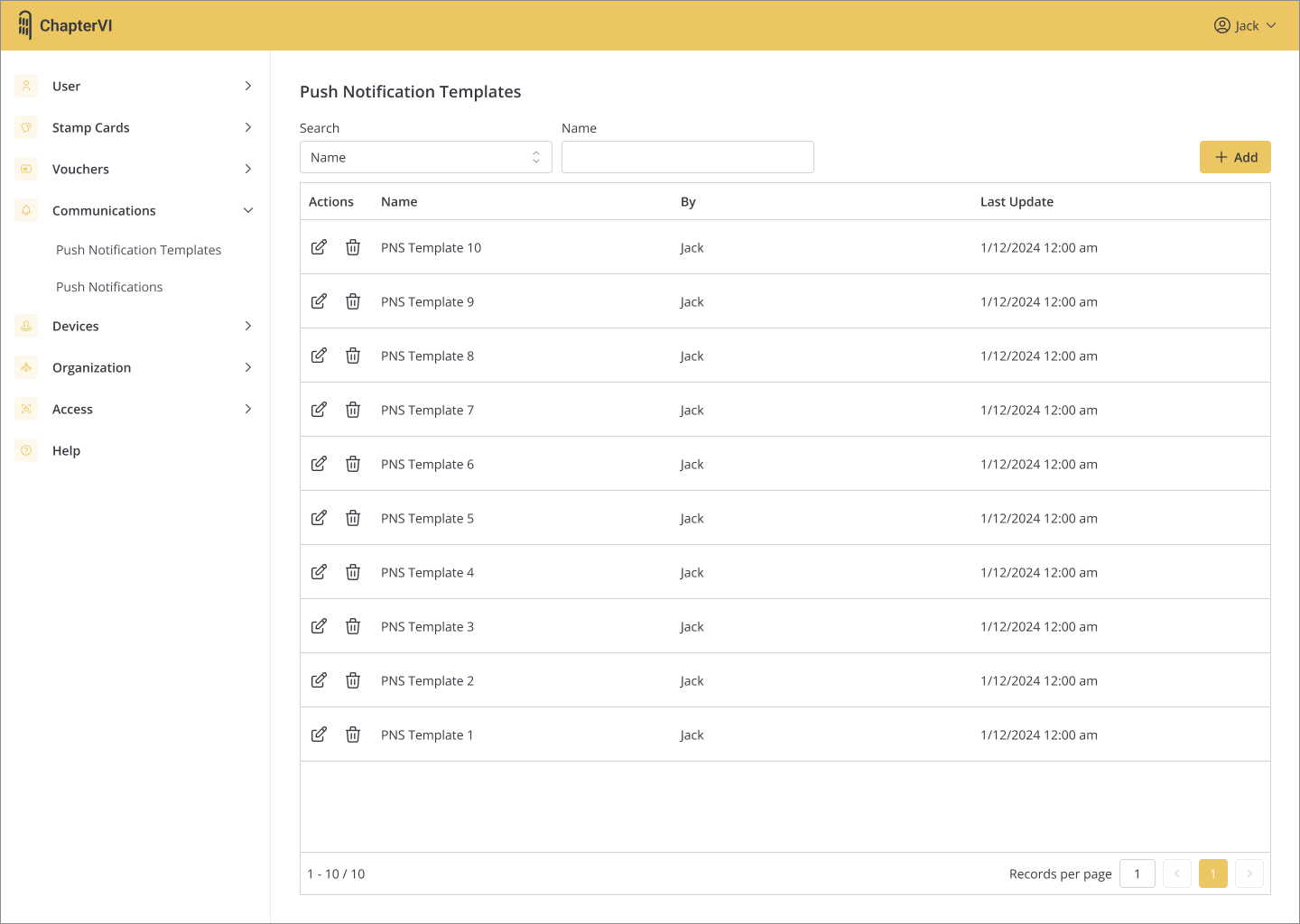1300x924 pixels.
Task: Focus the Name search text field
Action: point(687,157)
